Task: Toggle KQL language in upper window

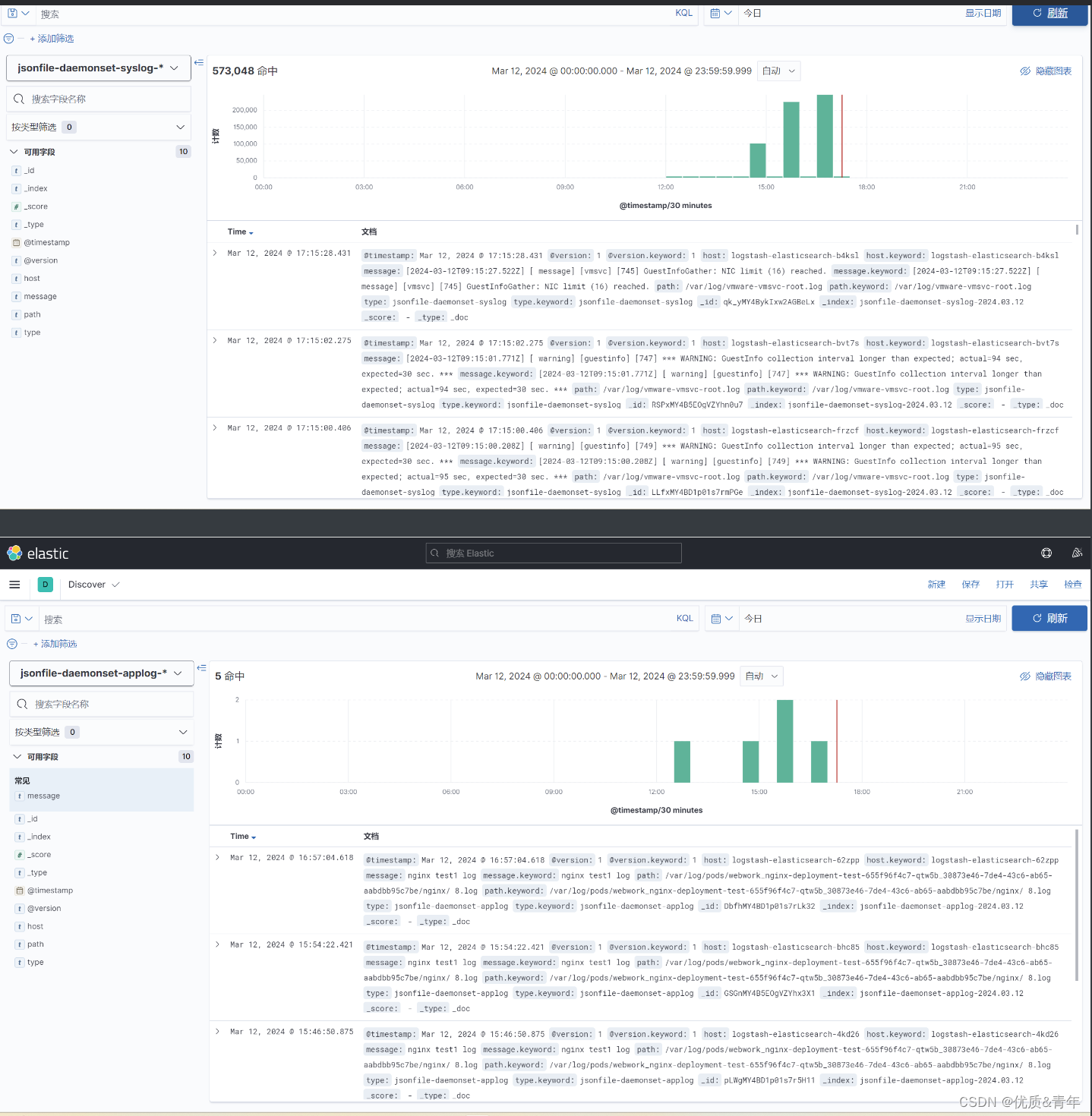Action: coord(684,14)
